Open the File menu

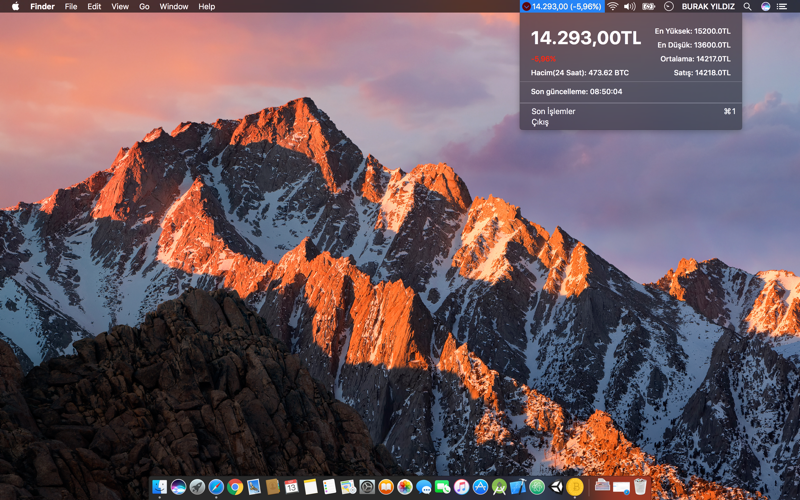(71, 6)
